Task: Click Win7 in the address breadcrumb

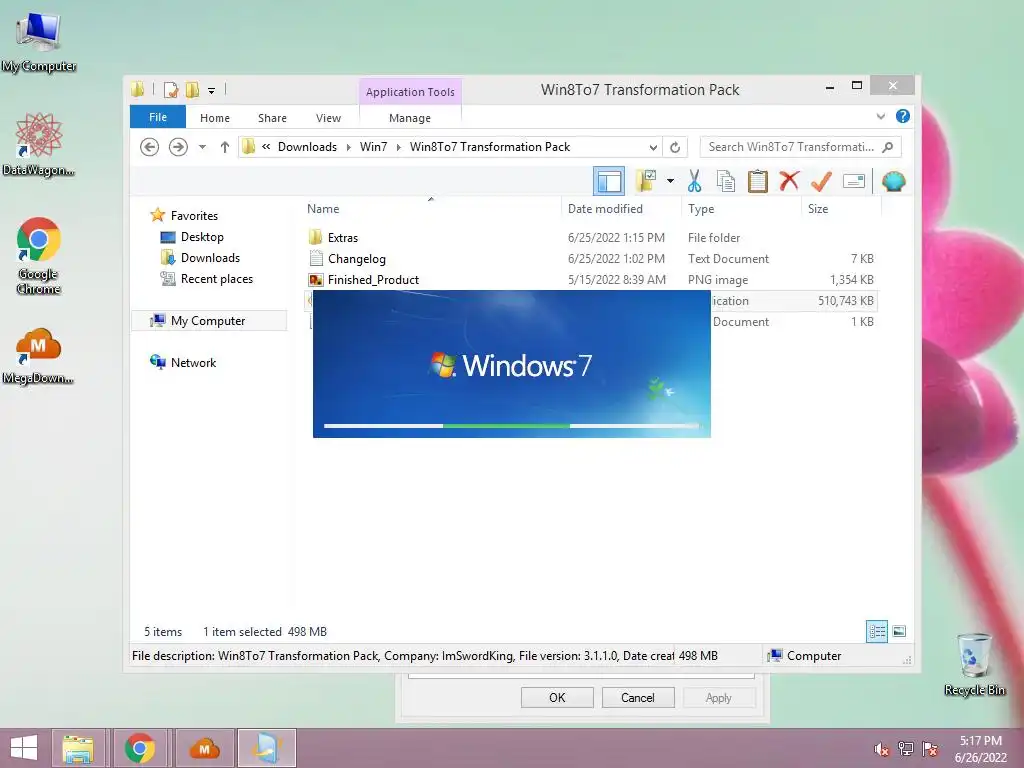Action: point(374,147)
